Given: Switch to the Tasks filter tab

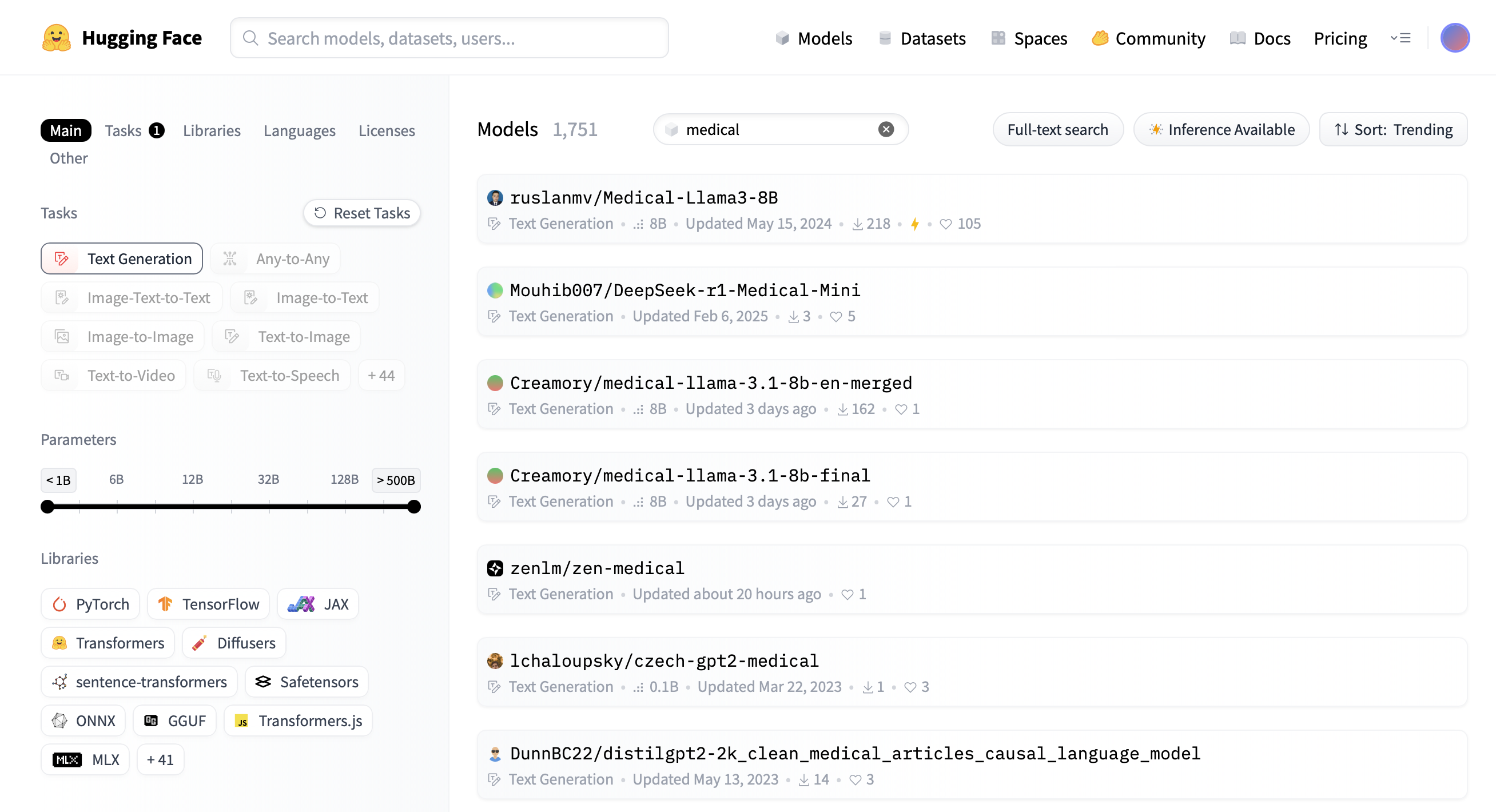Looking at the screenshot, I should (x=135, y=130).
